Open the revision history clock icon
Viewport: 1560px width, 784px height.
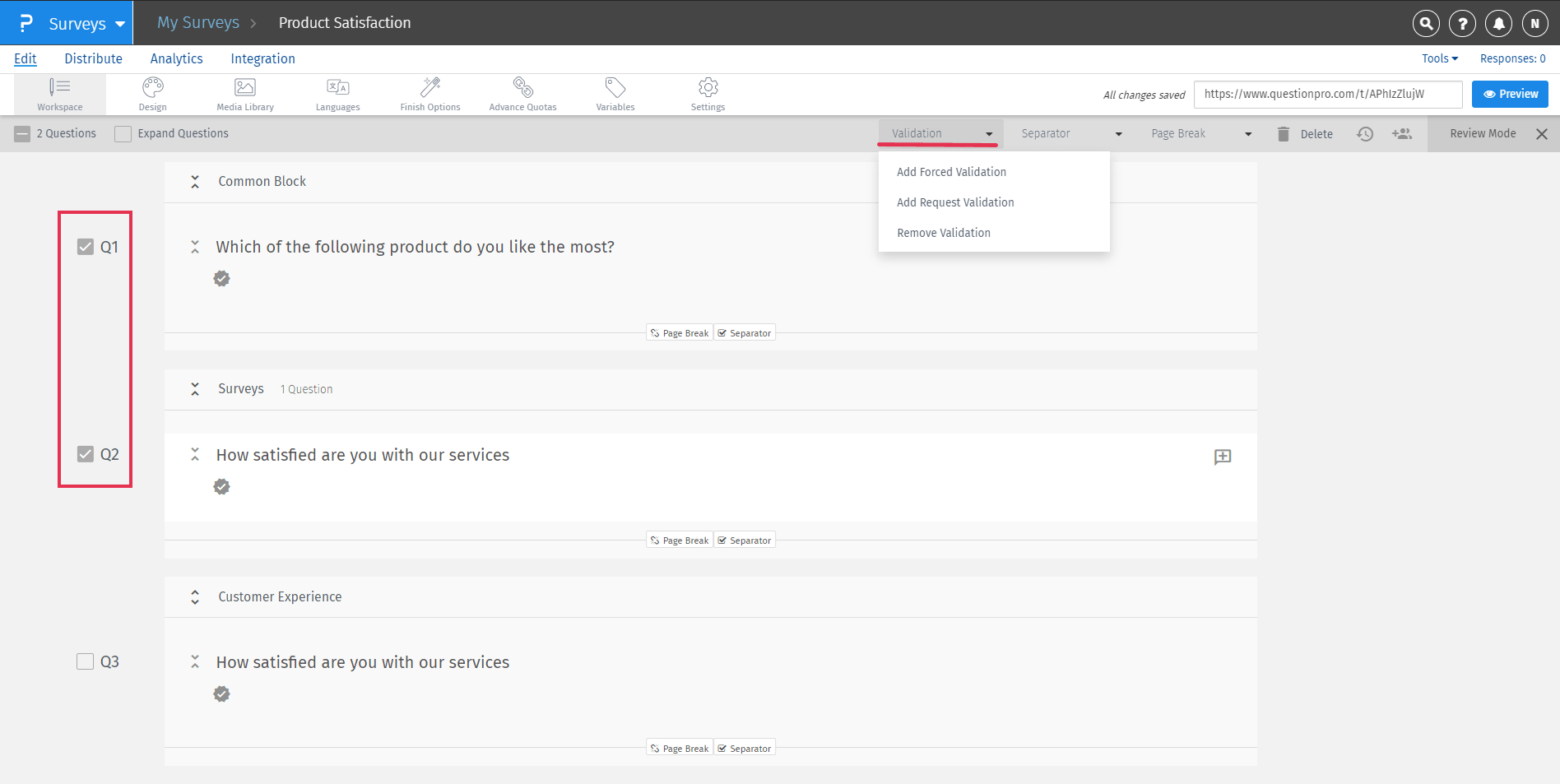coord(1365,134)
